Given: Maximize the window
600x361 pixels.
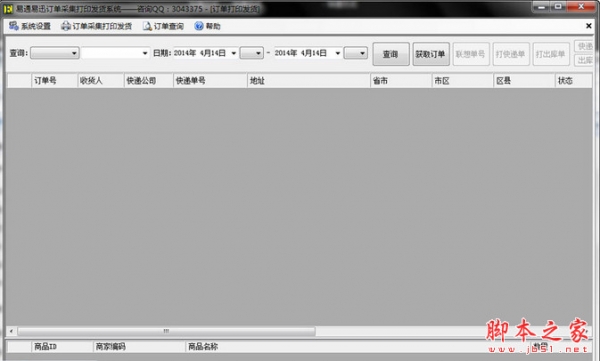Looking at the screenshot, I should coord(558,7).
